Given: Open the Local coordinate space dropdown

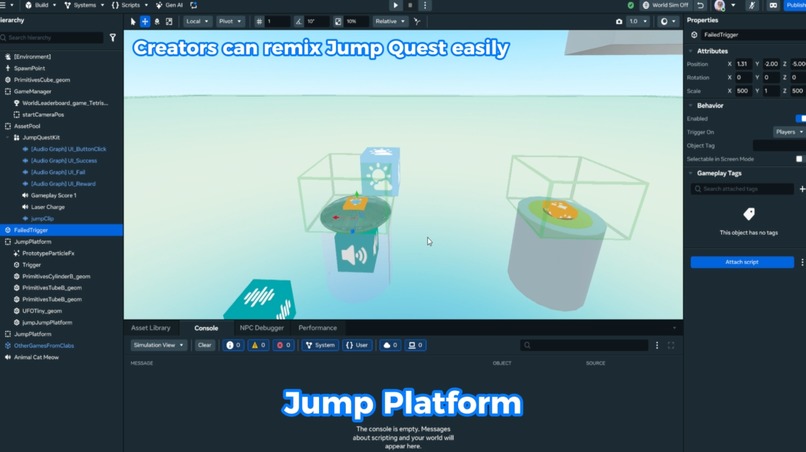Looking at the screenshot, I should click(197, 22).
